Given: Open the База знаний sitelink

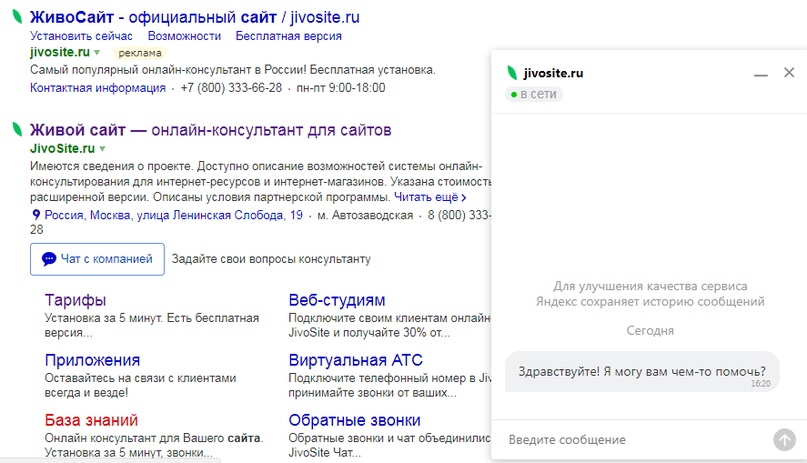Looking at the screenshot, I should [x=91, y=420].
